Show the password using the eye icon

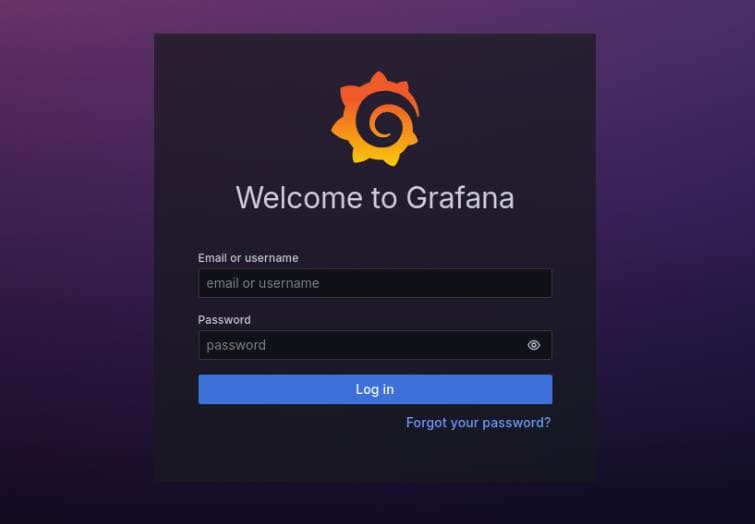(x=534, y=345)
